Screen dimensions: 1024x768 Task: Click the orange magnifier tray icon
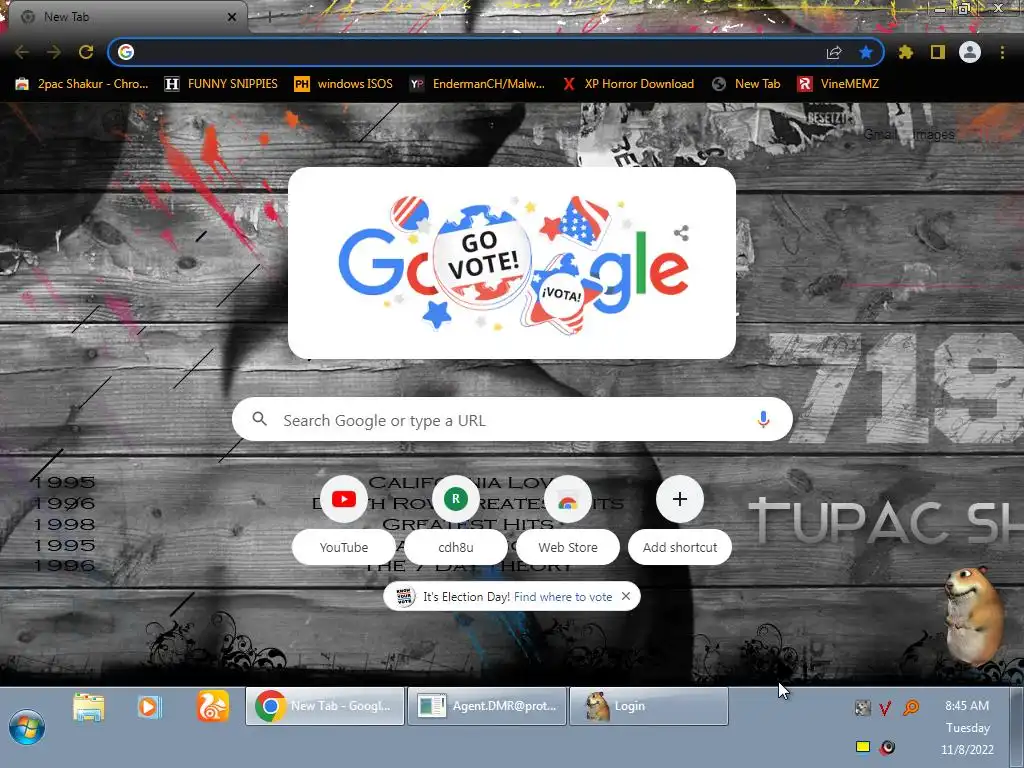click(910, 707)
